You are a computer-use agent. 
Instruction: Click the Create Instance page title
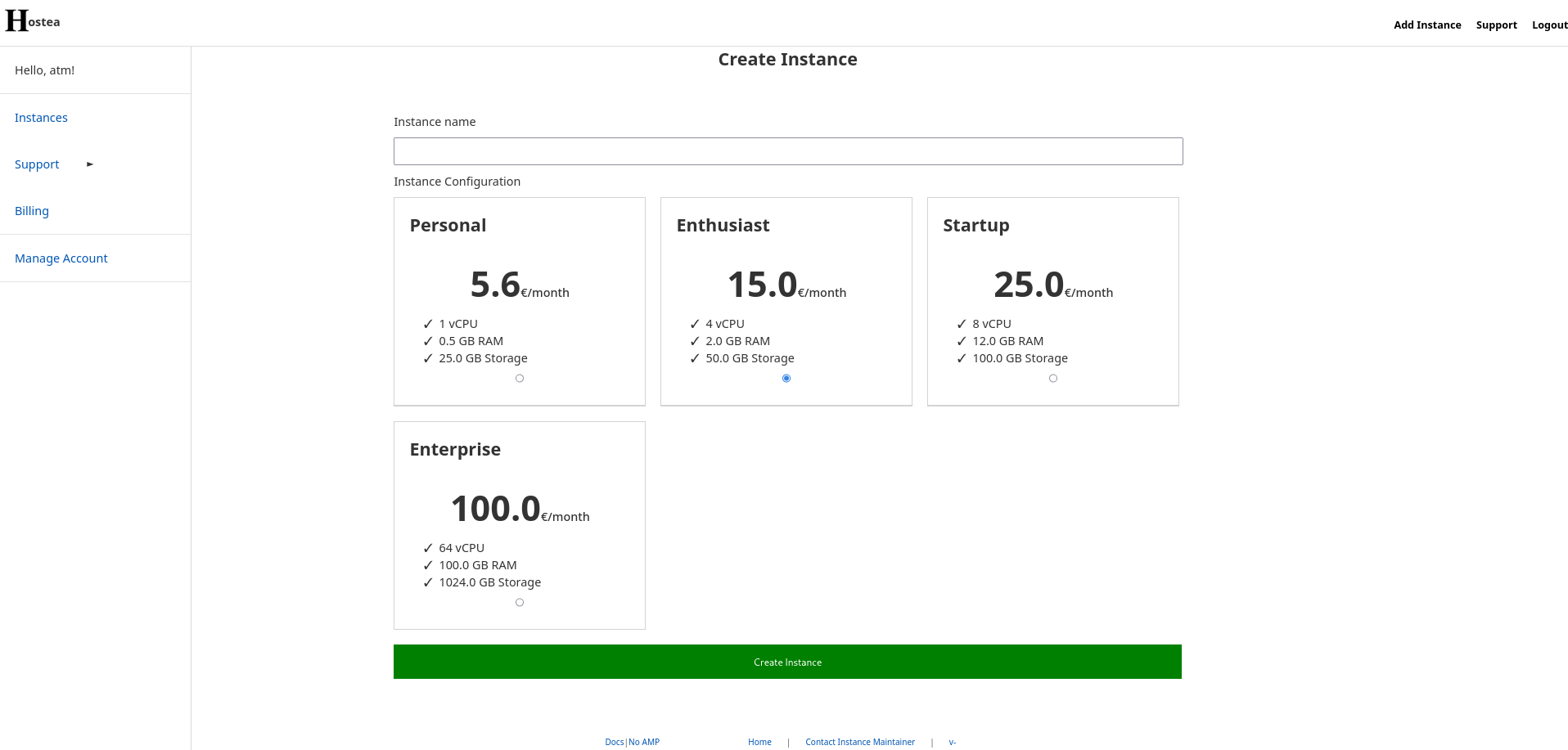[787, 60]
